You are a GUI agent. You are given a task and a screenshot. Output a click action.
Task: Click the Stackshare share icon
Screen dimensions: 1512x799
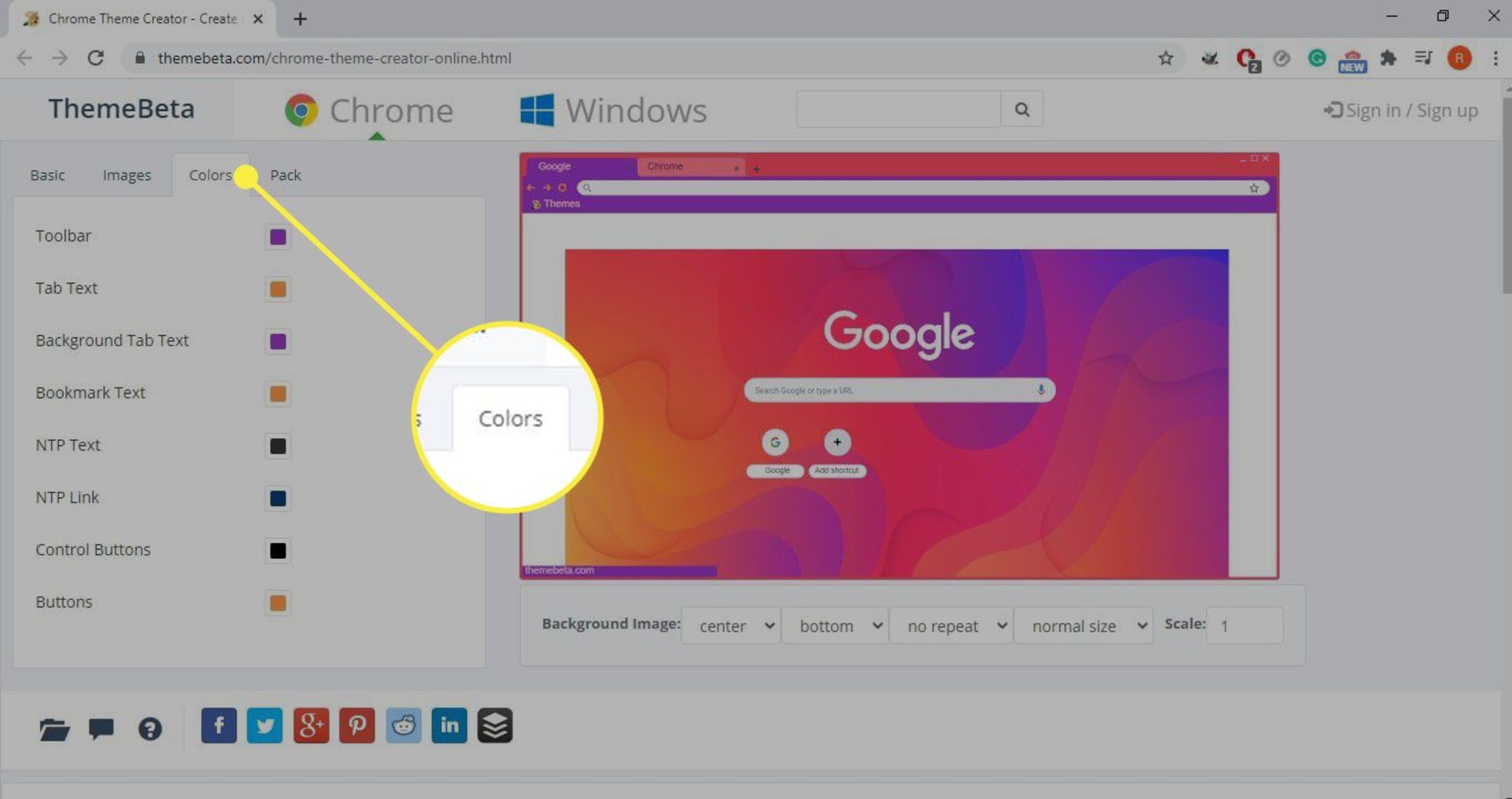tap(494, 726)
